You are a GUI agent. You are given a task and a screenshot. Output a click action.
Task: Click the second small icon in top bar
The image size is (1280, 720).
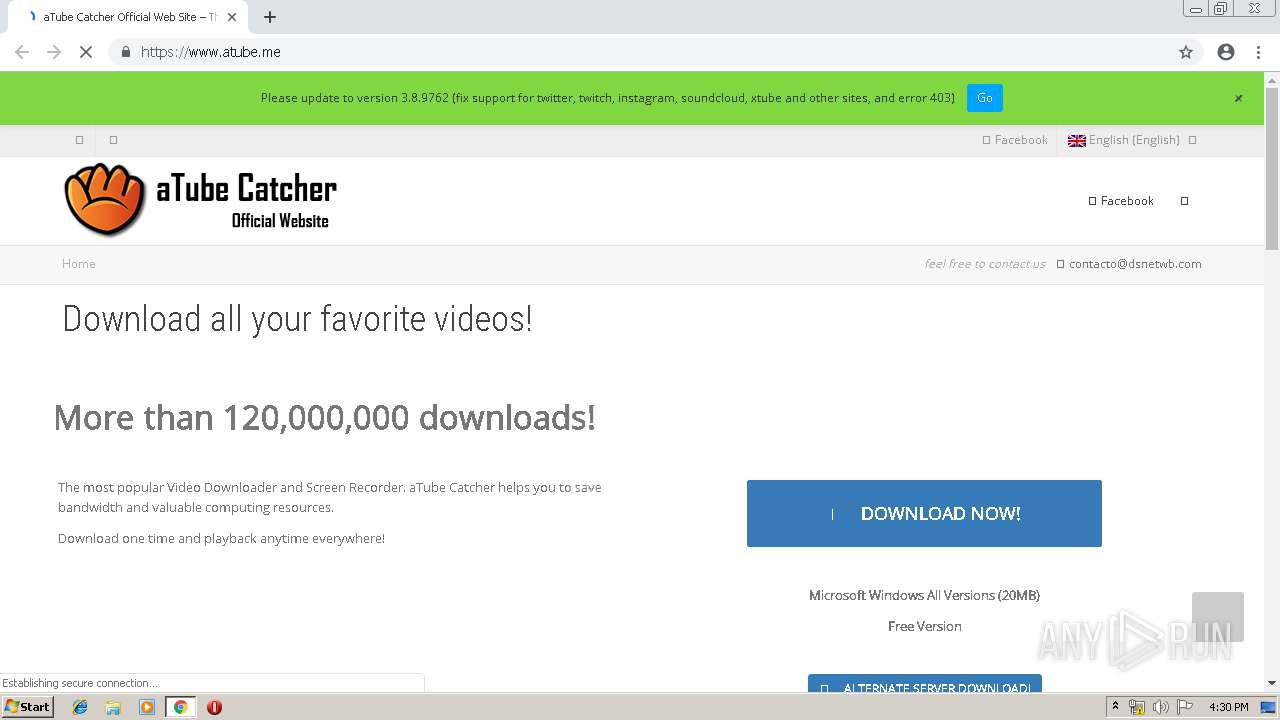point(113,140)
